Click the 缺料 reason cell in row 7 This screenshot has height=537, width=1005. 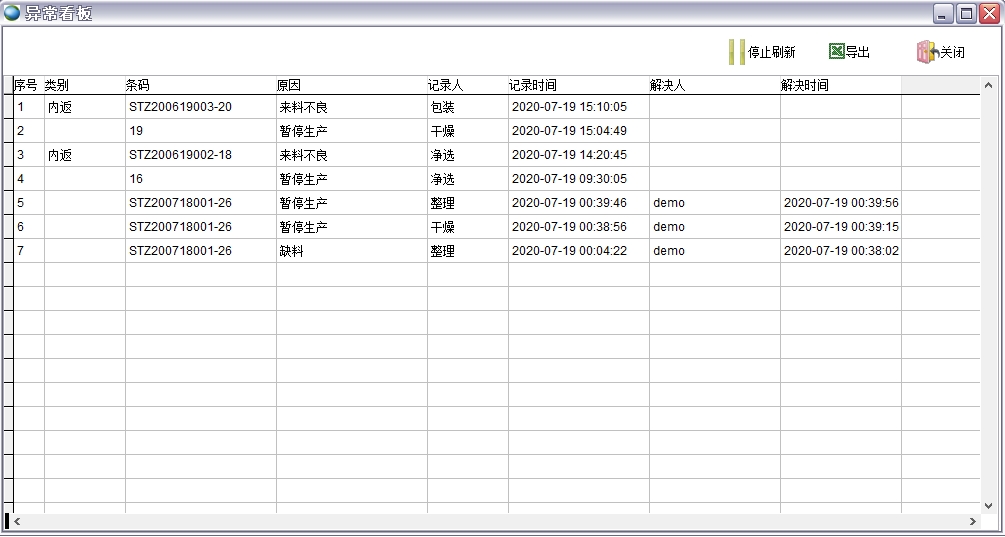[x=291, y=251]
